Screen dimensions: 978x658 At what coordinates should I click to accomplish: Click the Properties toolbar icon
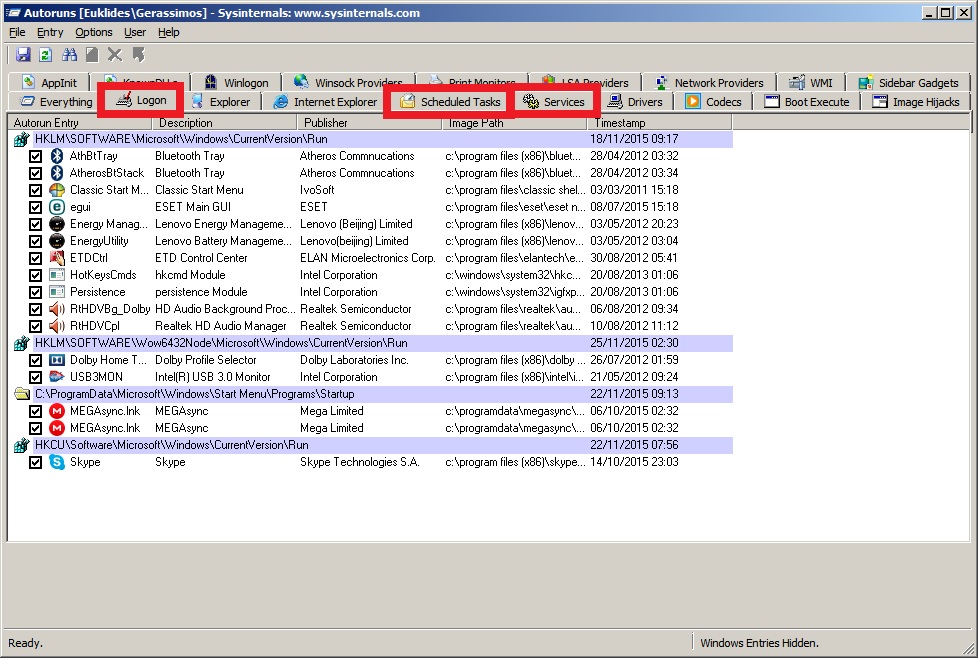pos(92,55)
